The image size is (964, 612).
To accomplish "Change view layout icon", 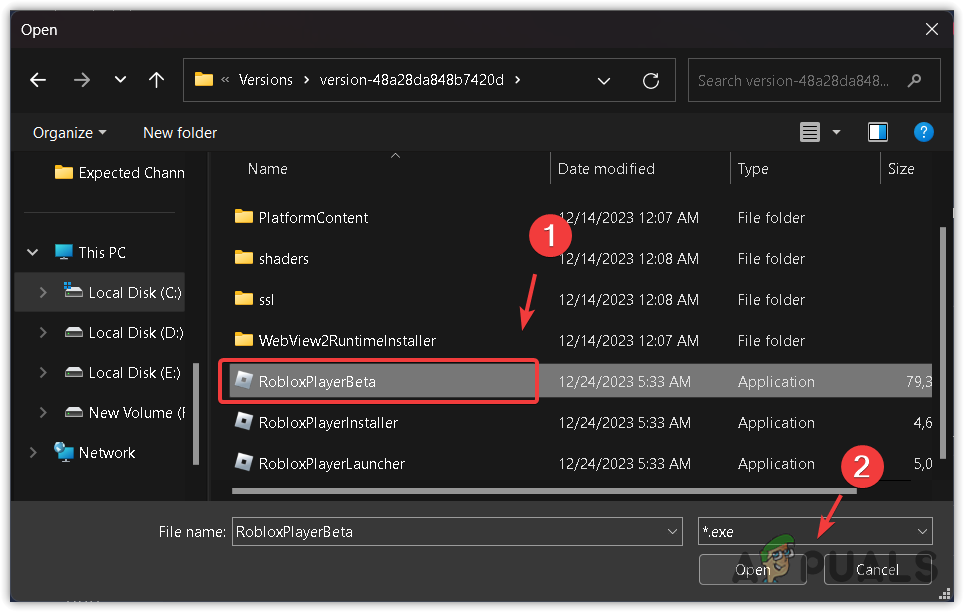I will 809,132.
